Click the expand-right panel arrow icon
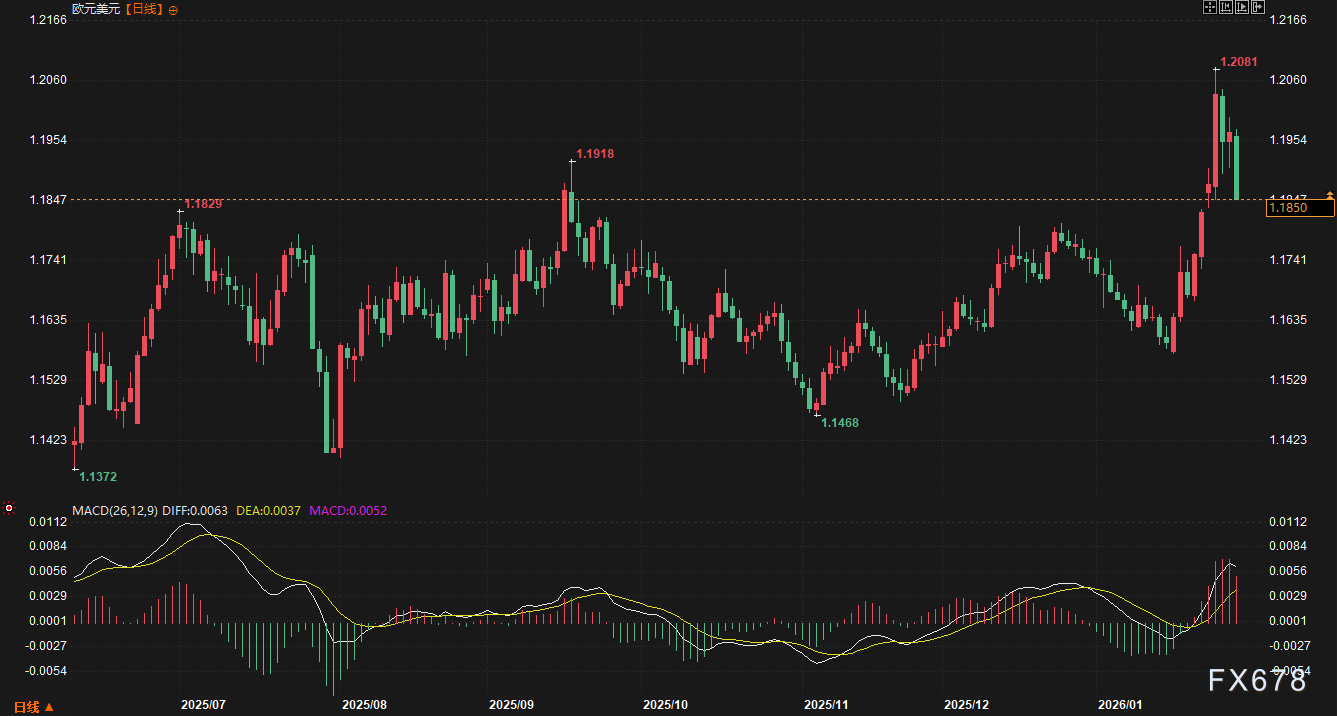This screenshot has height=716, width=1337. pyautogui.click(x=1257, y=8)
